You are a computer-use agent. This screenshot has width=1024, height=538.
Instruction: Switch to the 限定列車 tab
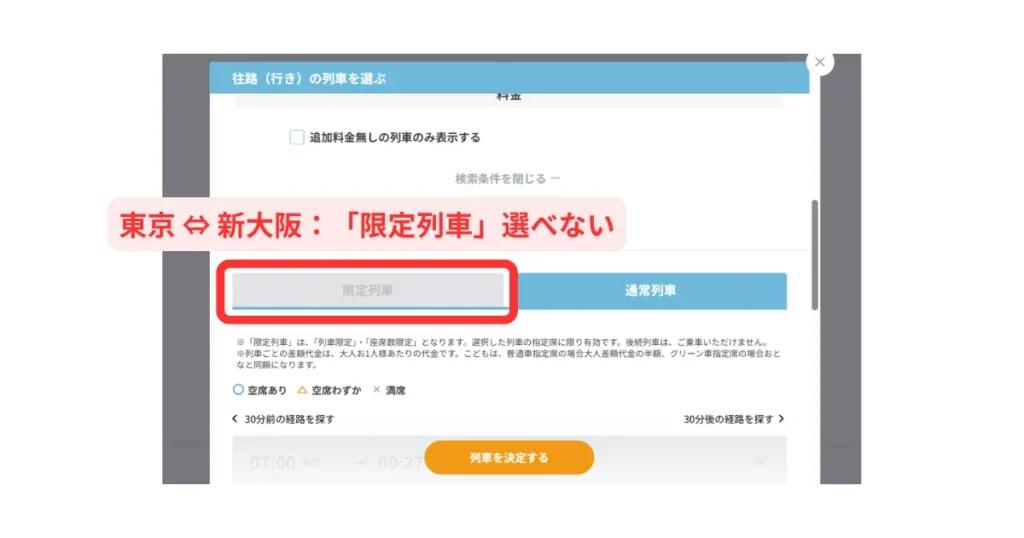pyautogui.click(x=368, y=291)
